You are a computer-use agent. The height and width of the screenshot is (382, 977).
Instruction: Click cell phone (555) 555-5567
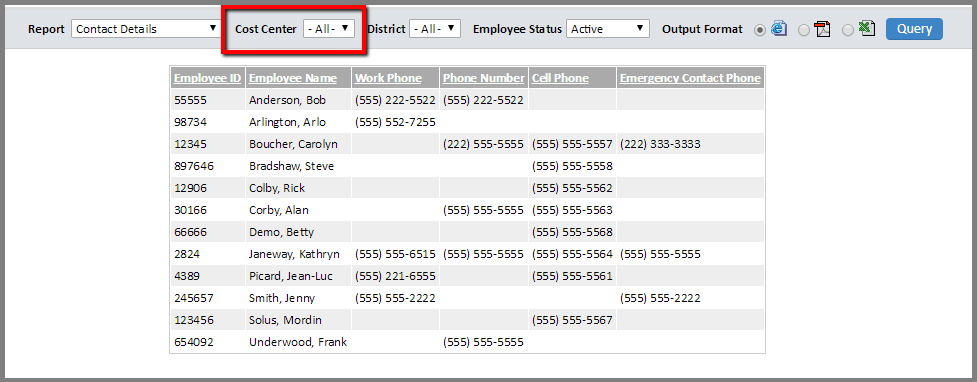[x=572, y=320]
